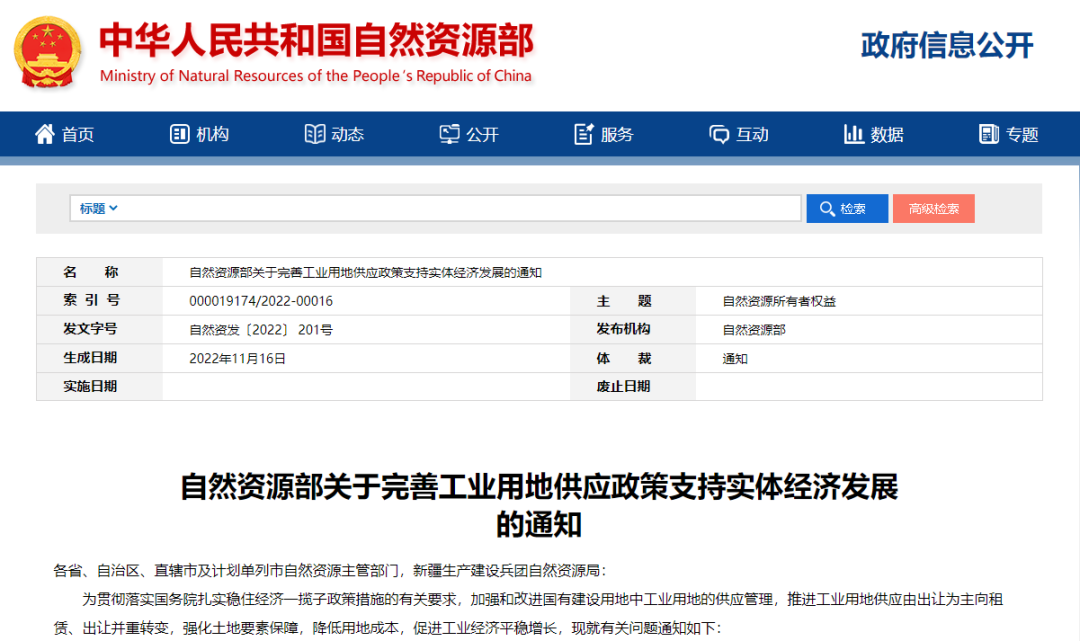This screenshot has height=641, width=1080.
Task: Open the 首页 navigation menu item
Action: click(78, 135)
